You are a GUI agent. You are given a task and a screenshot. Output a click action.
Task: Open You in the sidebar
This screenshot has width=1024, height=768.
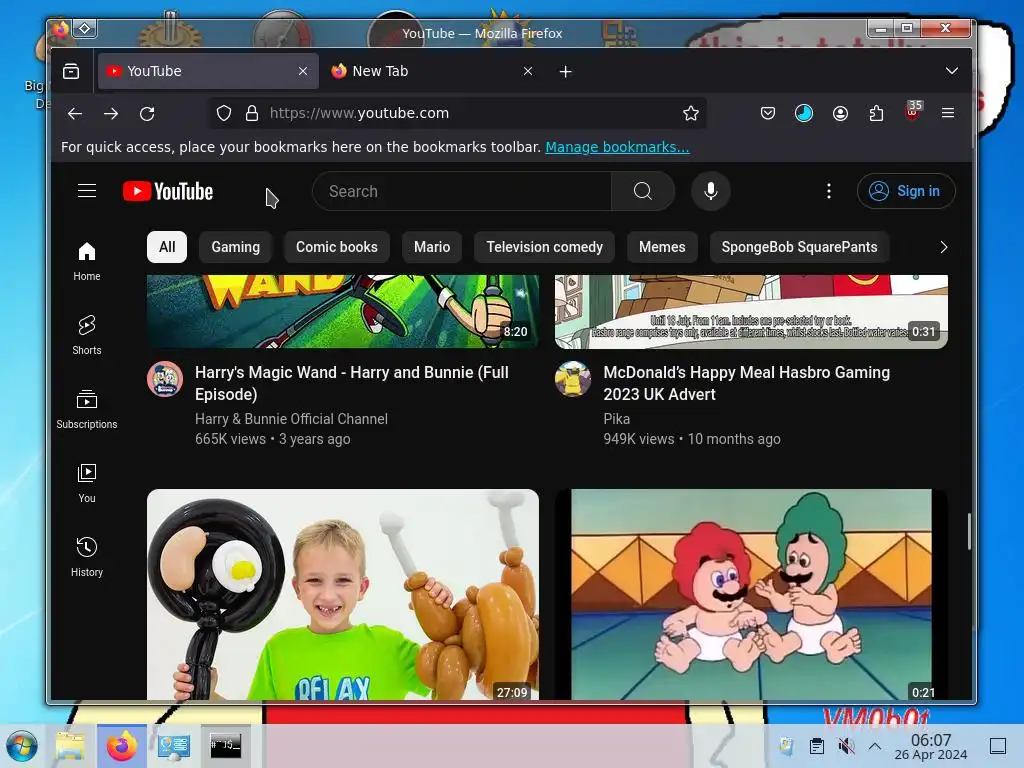click(87, 483)
